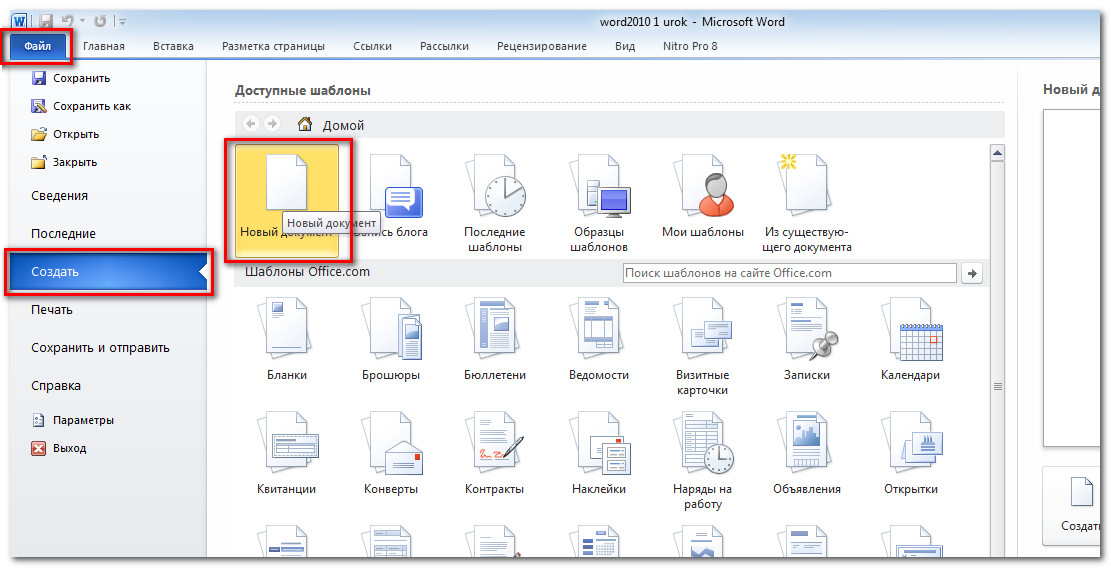Open the Разметка страницы tab
This screenshot has width=1111, height=568.
tap(273, 46)
